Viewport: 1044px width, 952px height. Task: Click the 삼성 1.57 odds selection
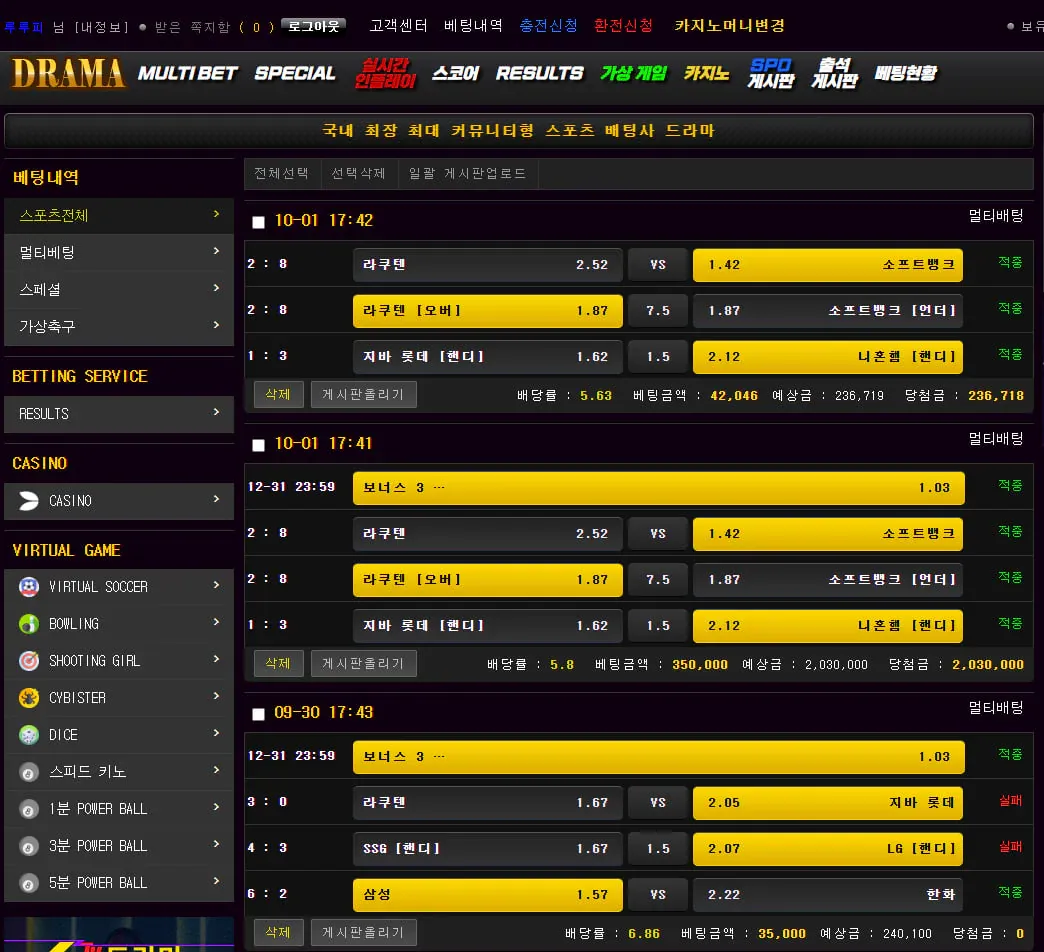pos(487,895)
